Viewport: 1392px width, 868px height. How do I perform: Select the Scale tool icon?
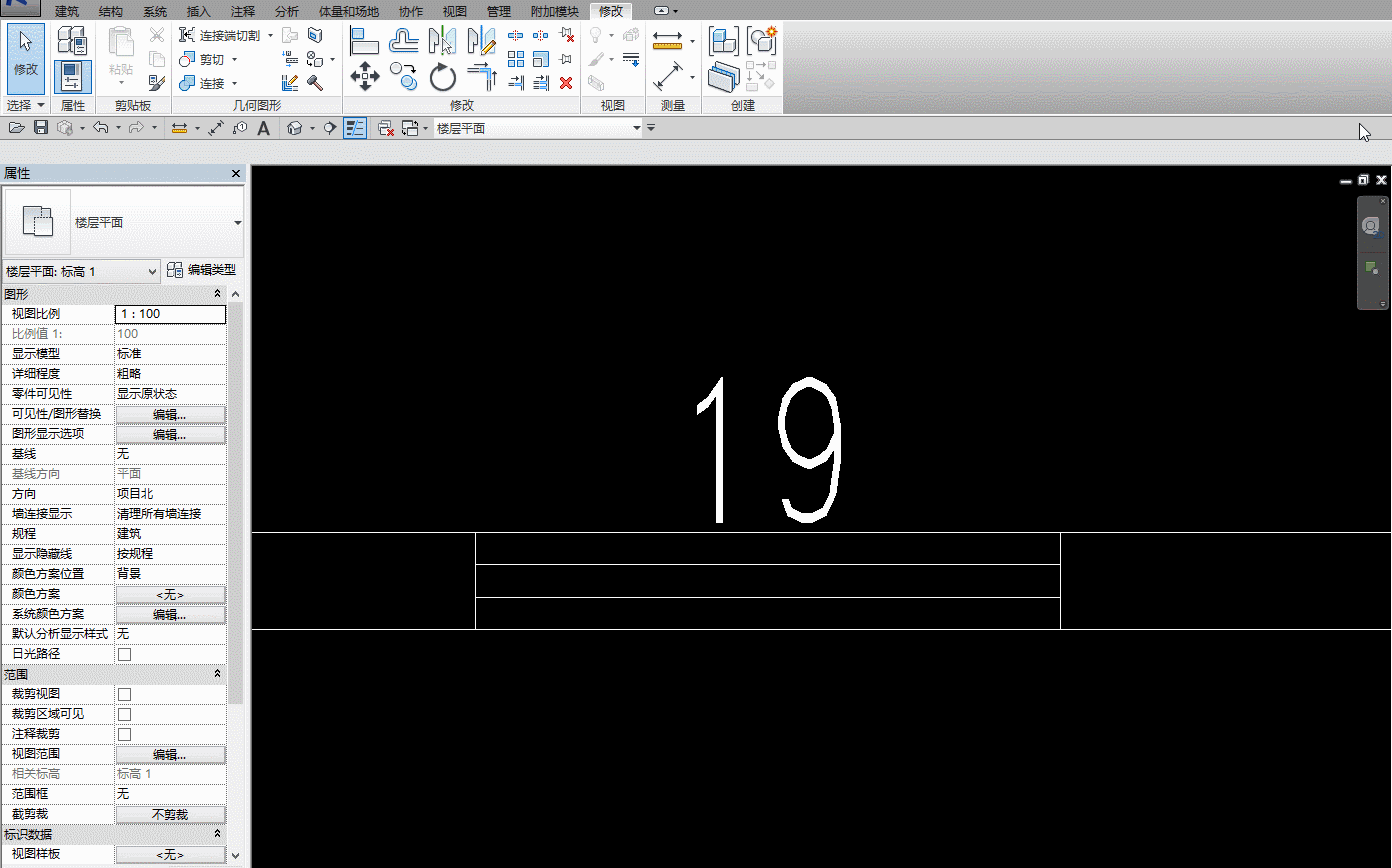pyautogui.click(x=541, y=59)
